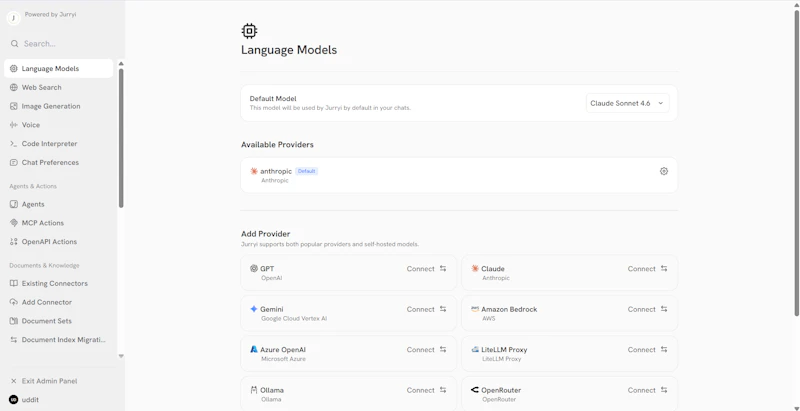Click the sidebar Search field
The width and height of the screenshot is (800, 411).
click(61, 44)
